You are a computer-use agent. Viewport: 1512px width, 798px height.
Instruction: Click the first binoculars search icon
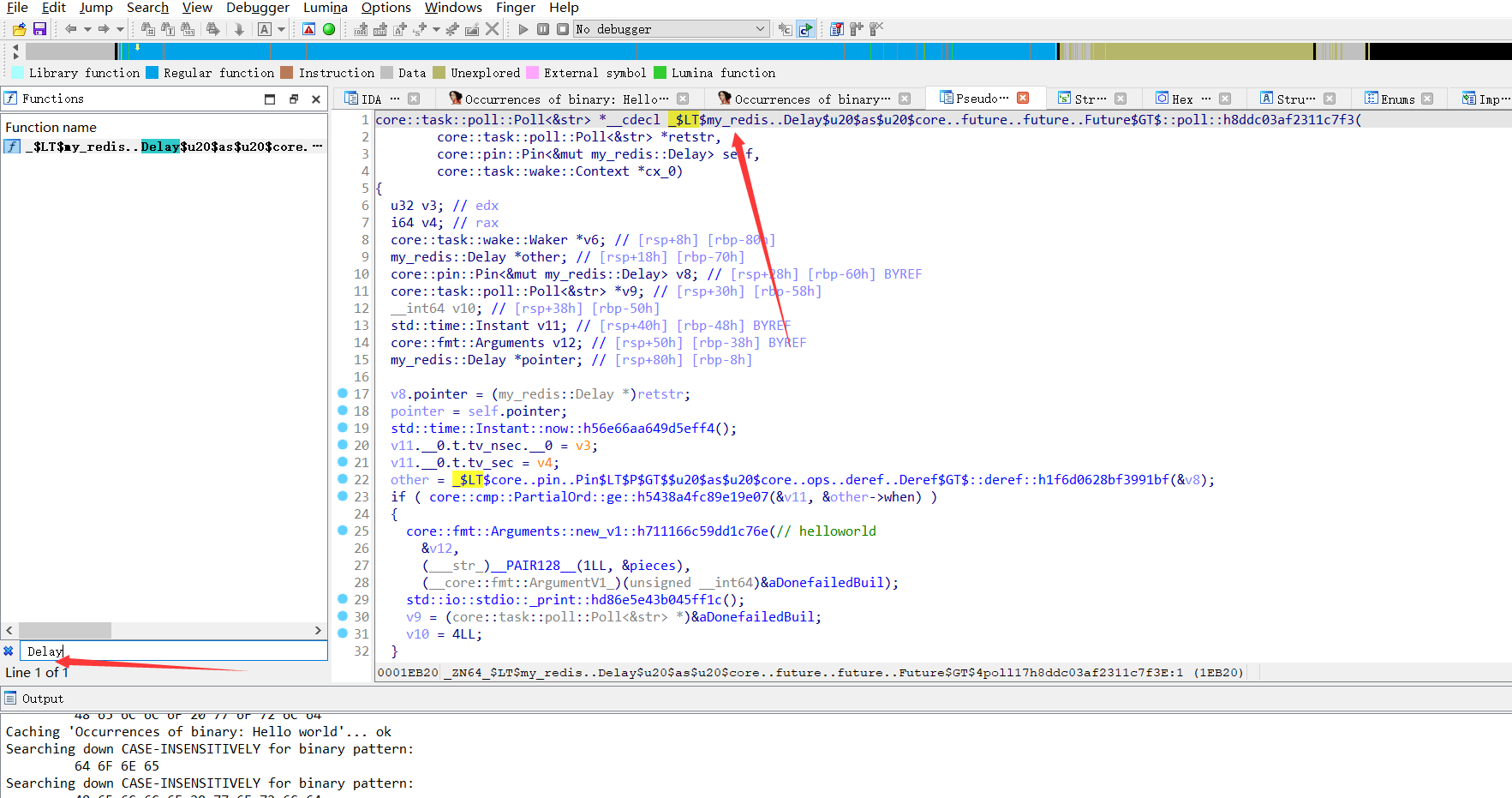(148, 29)
